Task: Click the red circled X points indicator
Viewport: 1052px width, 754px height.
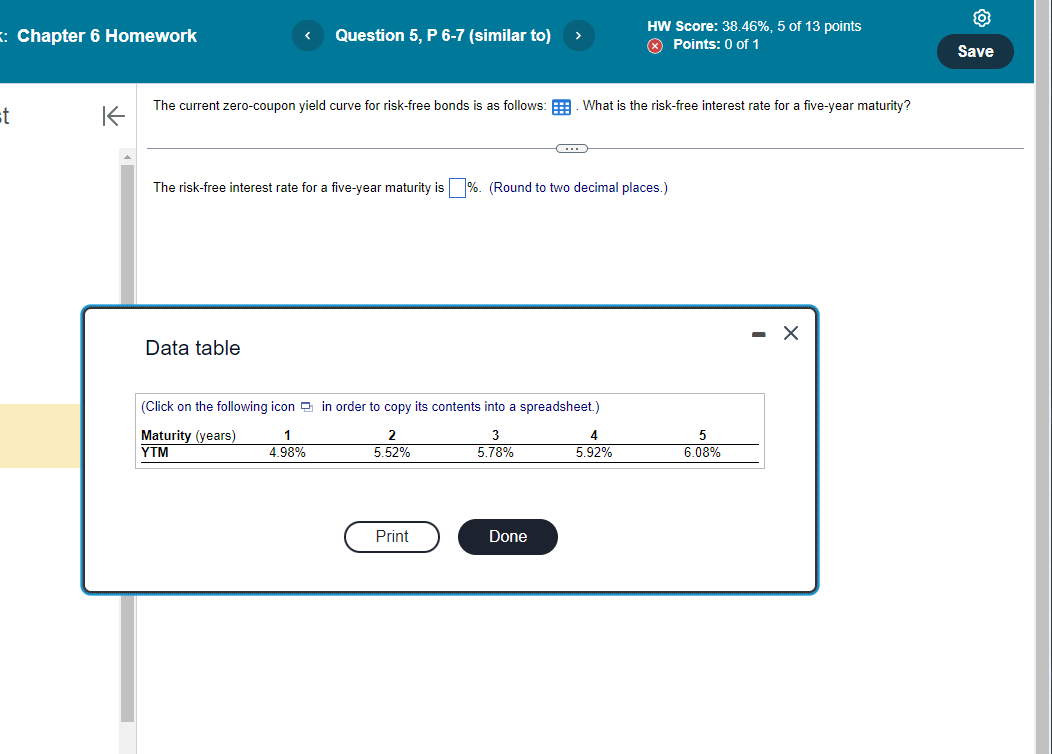Action: (x=655, y=44)
